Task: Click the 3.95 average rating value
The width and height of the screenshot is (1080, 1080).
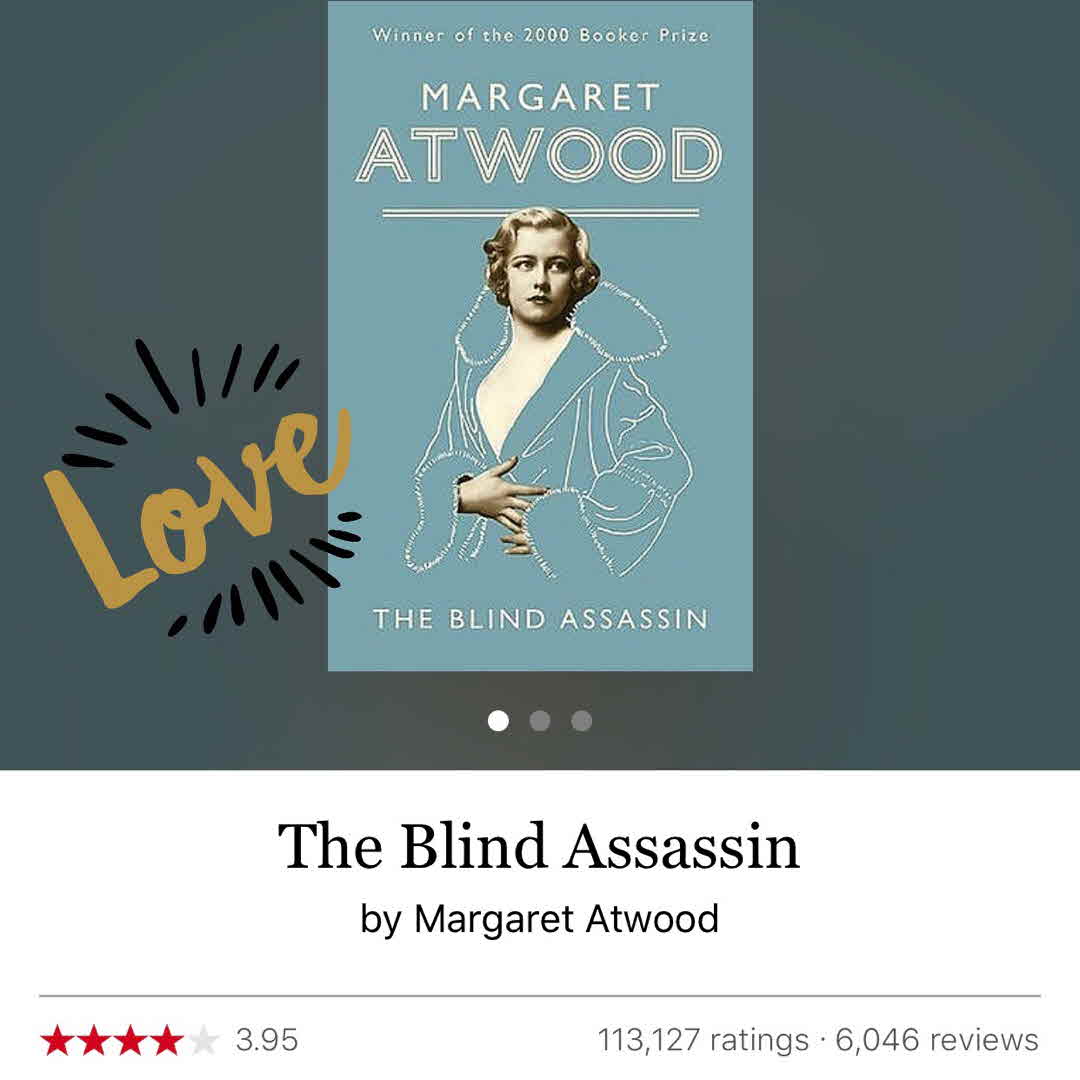Action: (x=267, y=1040)
